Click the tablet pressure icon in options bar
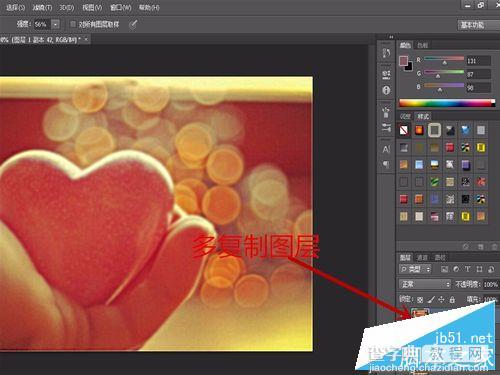This screenshot has width=500, height=375. pyautogui.click(x=133, y=24)
